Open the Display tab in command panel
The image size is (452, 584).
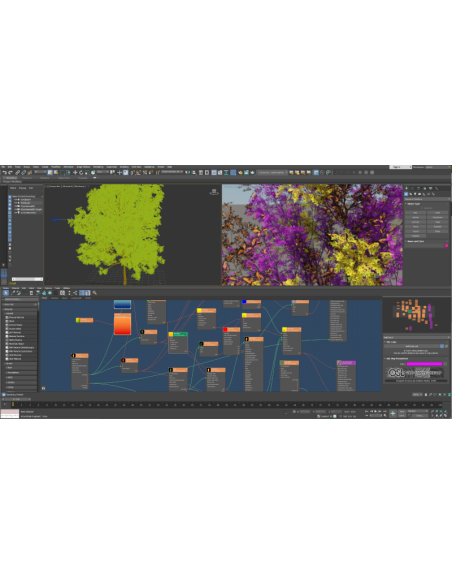430,189
